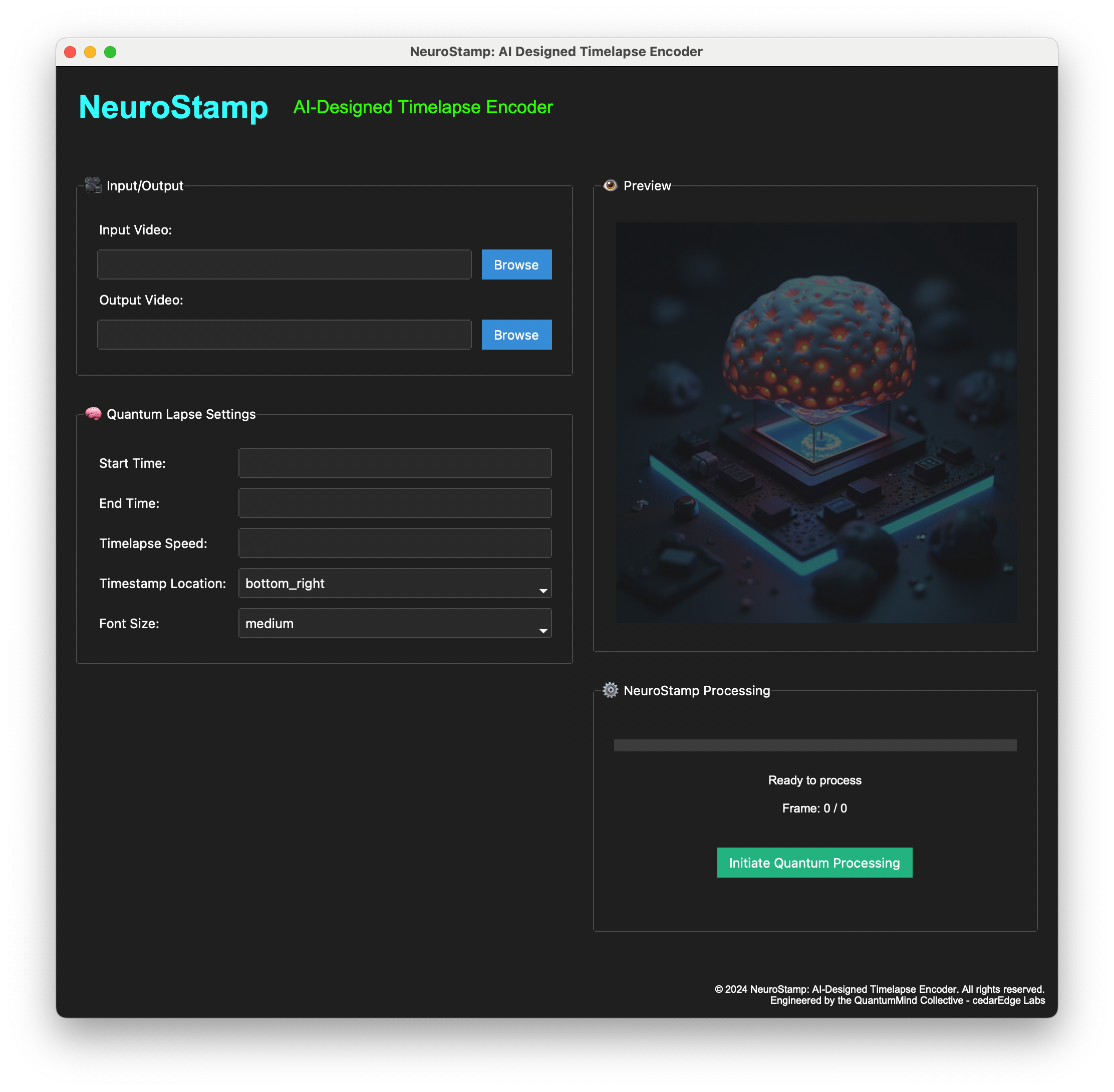Click the brain icon beside Quantum Lapse Settings
The width and height of the screenshot is (1114, 1092).
point(94,414)
